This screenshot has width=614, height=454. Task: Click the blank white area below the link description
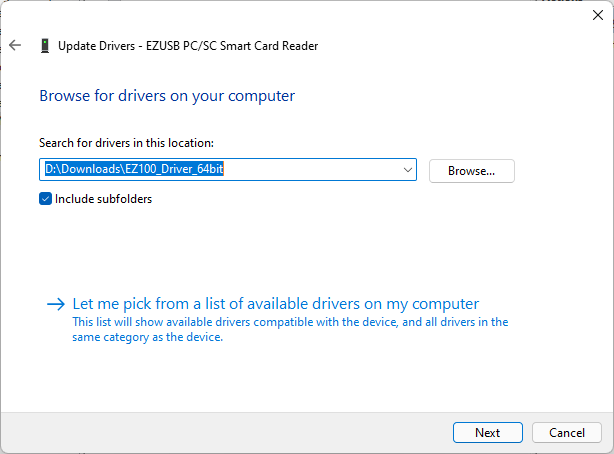[300, 380]
